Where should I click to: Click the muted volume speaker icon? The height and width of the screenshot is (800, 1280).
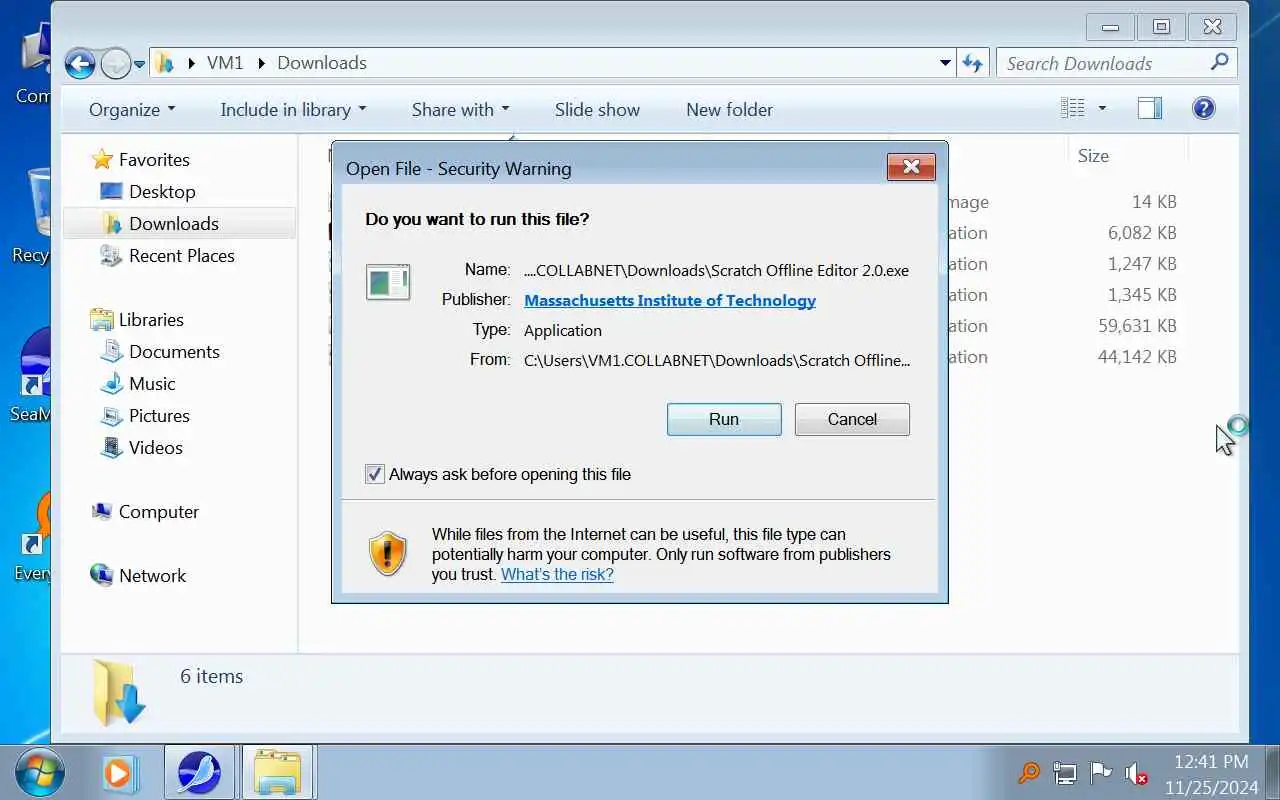click(x=1136, y=772)
